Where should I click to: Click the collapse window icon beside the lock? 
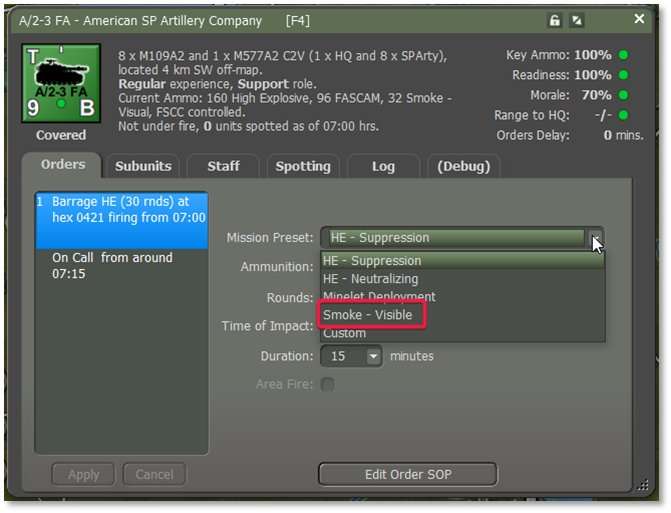tap(577, 21)
